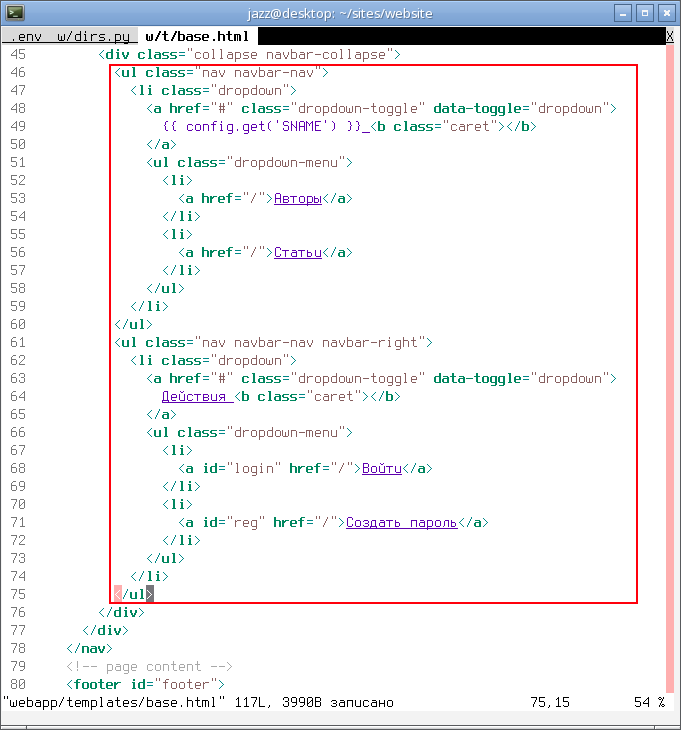Click the id="reg" attribute on line 71

234,523
